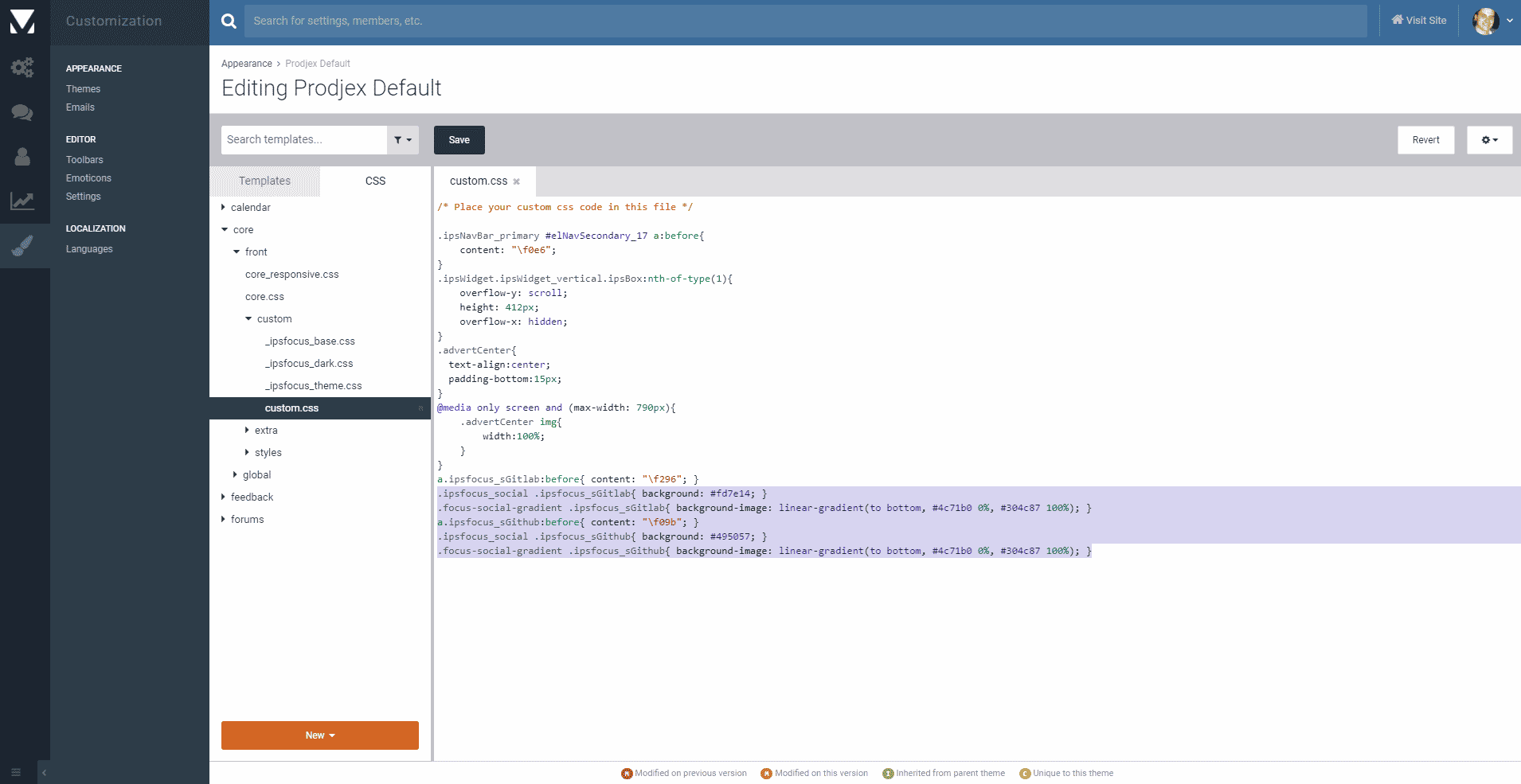Open the System gears section in sidebar
This screenshot has width=1521, height=784.
(x=22, y=68)
